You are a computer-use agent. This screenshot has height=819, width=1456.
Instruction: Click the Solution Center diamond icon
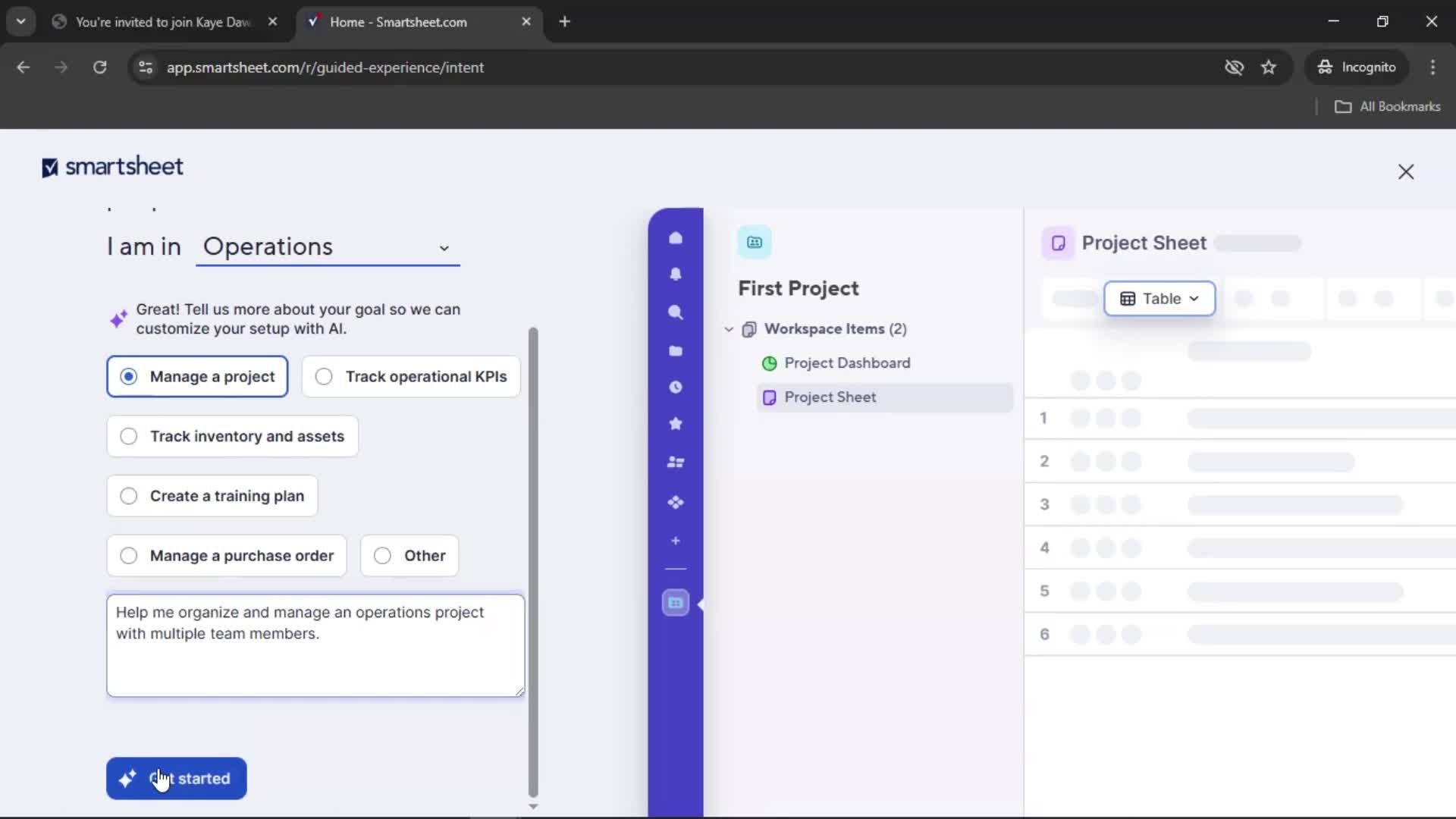pyautogui.click(x=675, y=502)
